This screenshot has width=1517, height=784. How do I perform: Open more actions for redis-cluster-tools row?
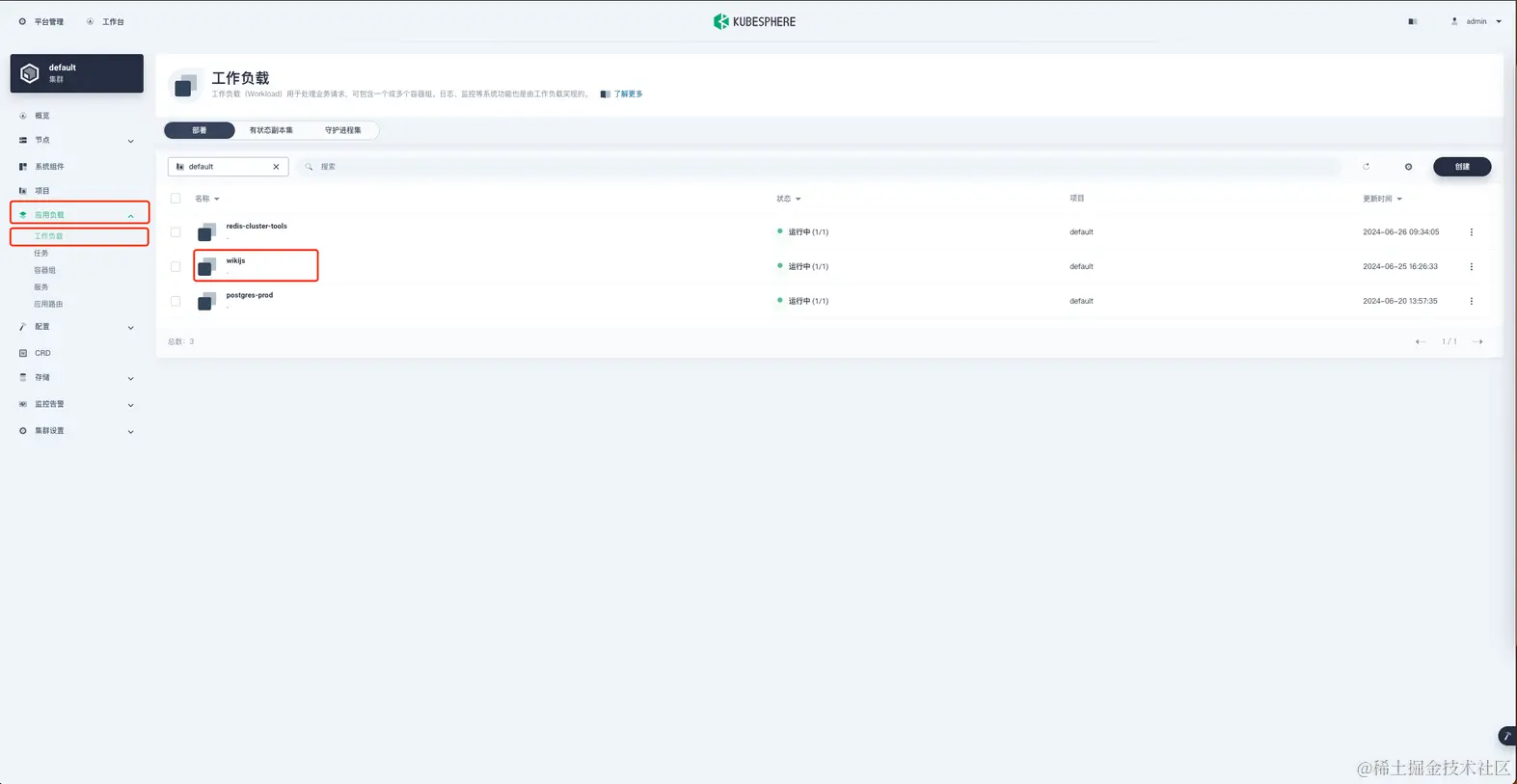pyautogui.click(x=1472, y=232)
